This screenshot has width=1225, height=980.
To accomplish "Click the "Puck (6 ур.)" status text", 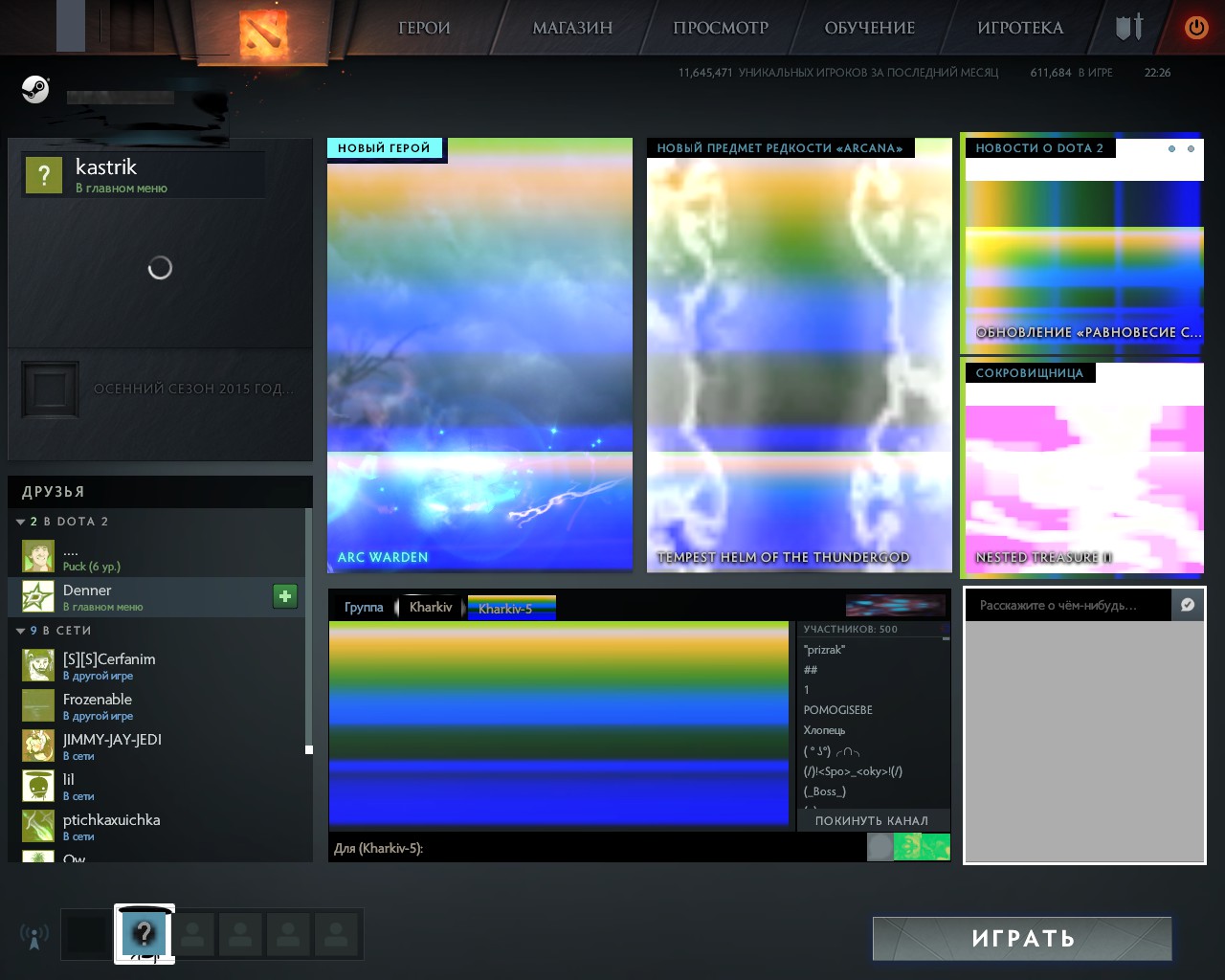I will click(92, 567).
